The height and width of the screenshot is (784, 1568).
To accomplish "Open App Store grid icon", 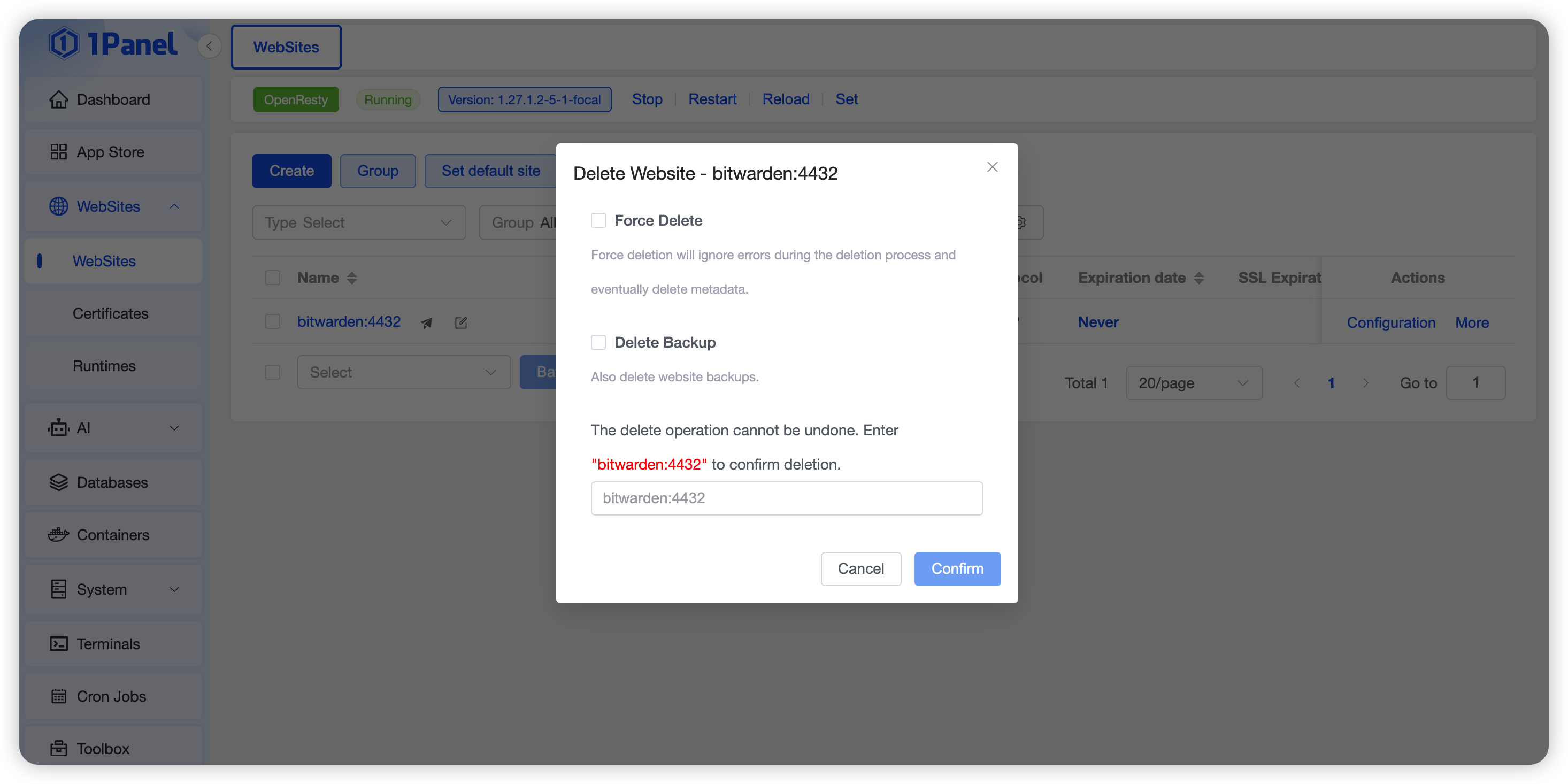I will click(x=58, y=151).
